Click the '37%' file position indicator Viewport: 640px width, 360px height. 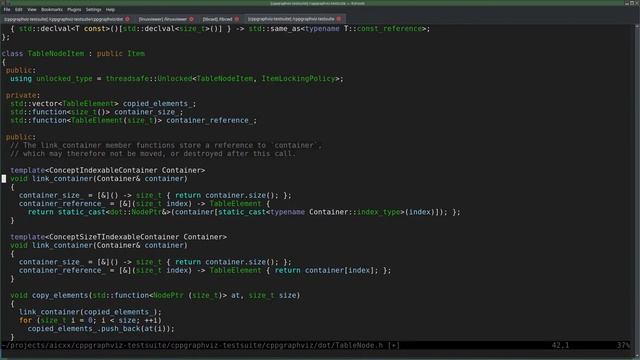tap(623, 345)
